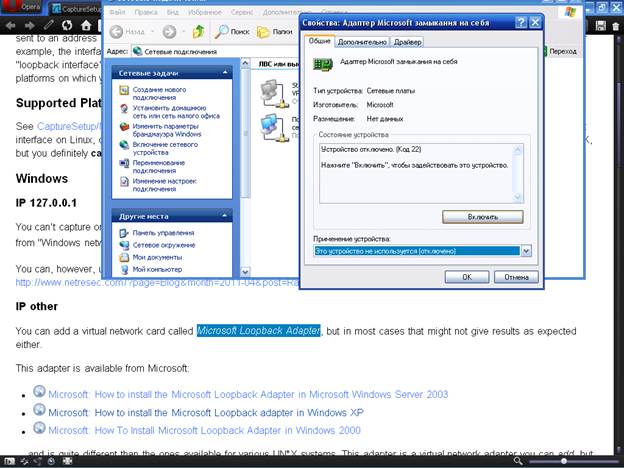
Task: Click the Opera trash bin icon
Action: pyautogui.click(x=616, y=26)
